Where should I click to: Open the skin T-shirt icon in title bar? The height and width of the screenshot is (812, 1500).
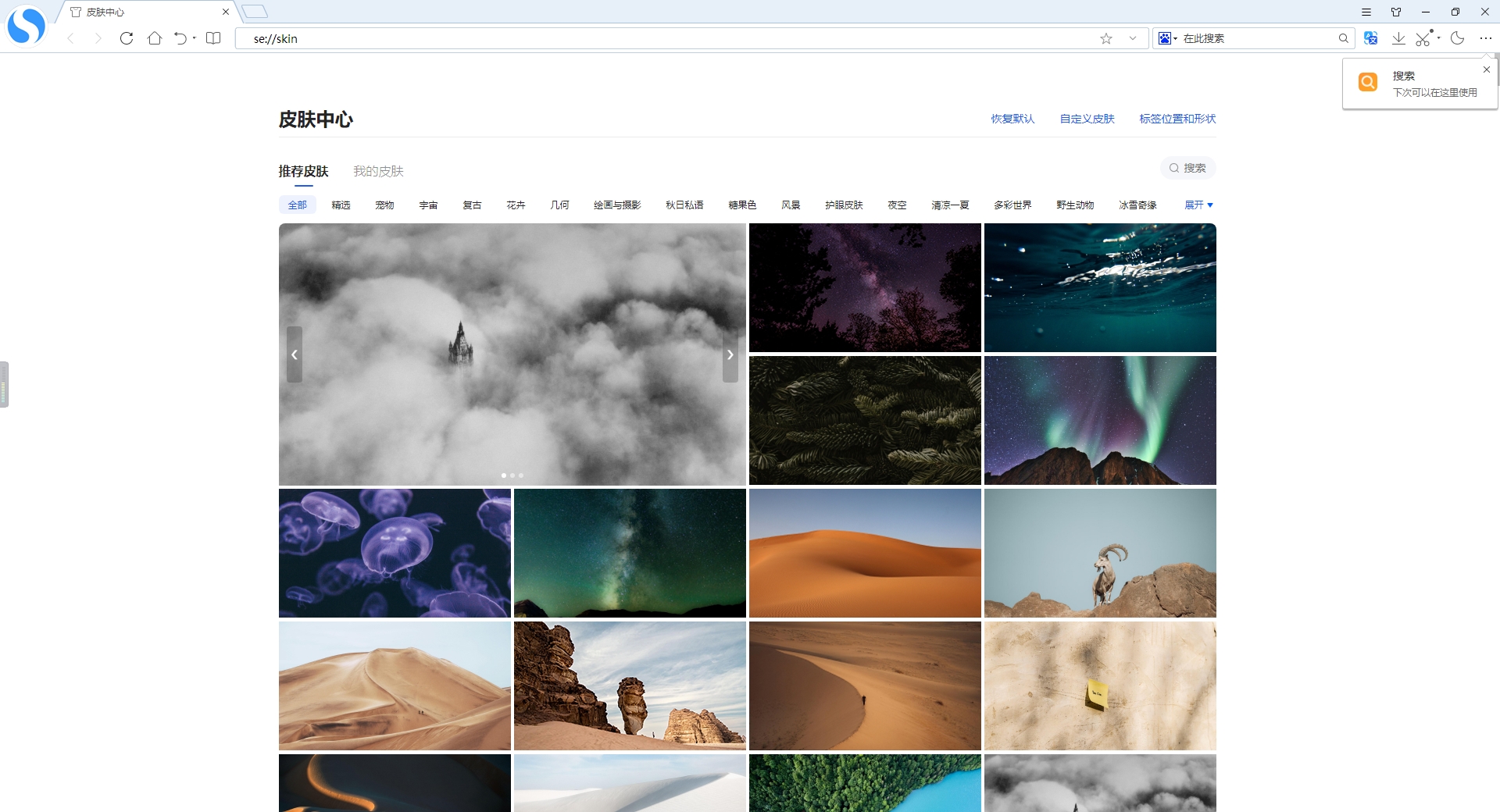click(1396, 12)
